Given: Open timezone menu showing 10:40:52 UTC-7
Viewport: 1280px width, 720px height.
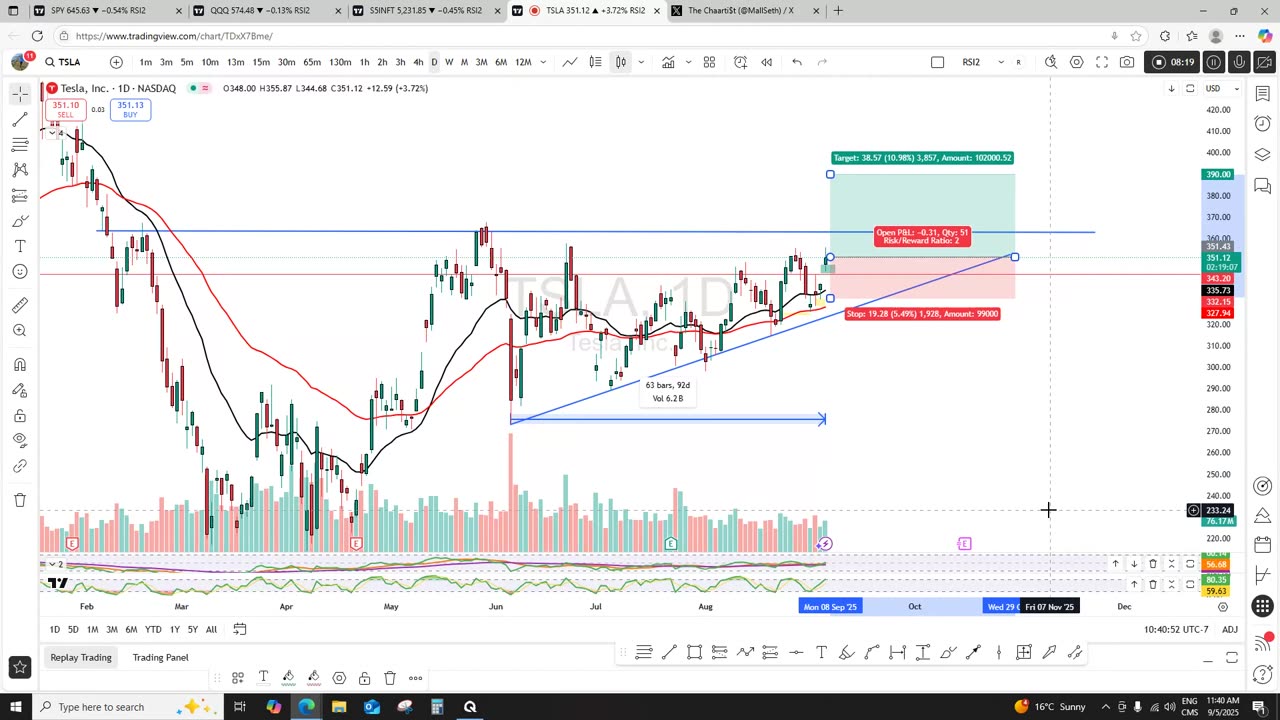Looking at the screenshot, I should 1176,629.
